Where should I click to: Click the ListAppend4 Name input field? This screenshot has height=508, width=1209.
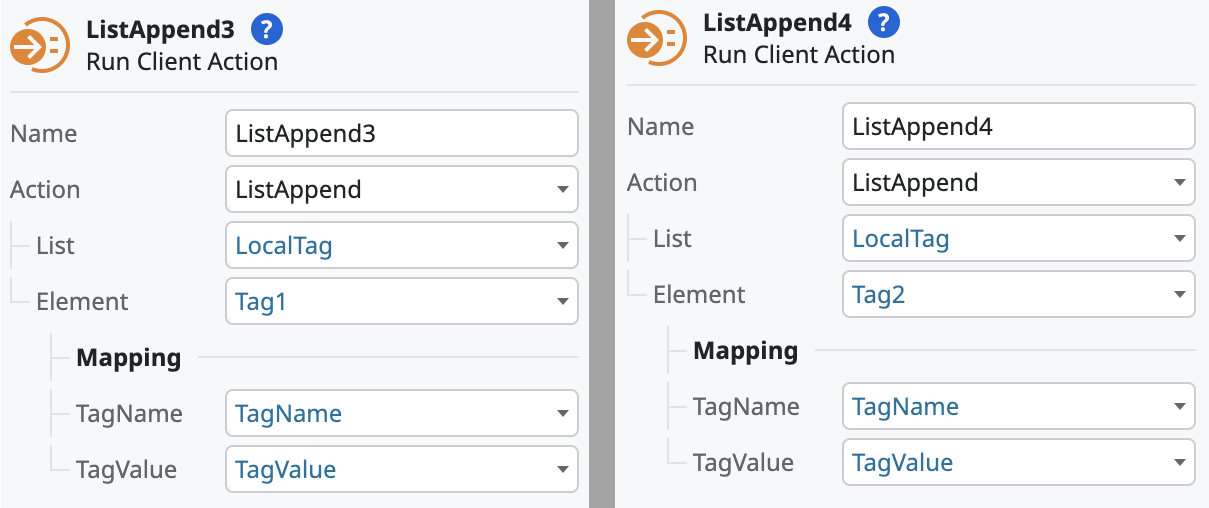[1018, 127]
